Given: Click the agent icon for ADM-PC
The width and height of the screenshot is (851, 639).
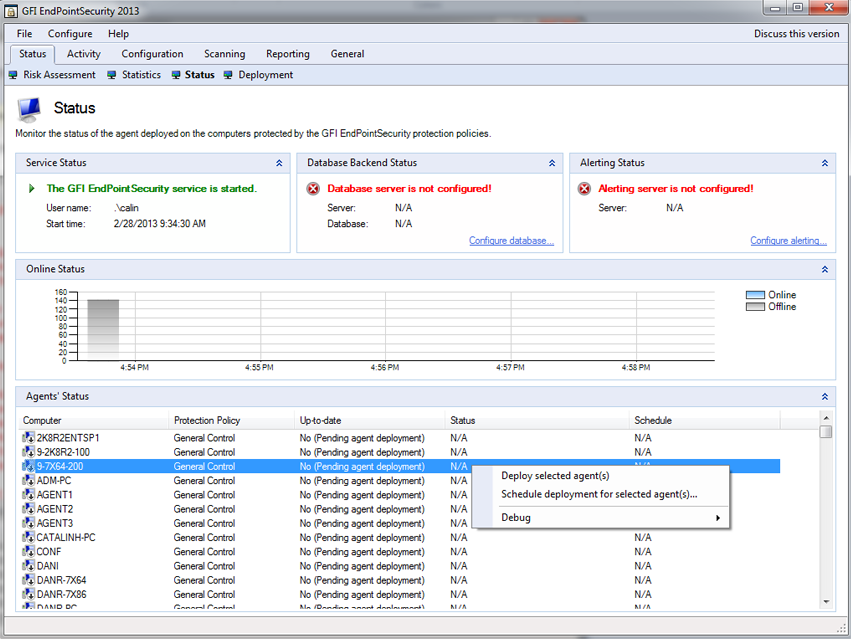Looking at the screenshot, I should click(28, 480).
